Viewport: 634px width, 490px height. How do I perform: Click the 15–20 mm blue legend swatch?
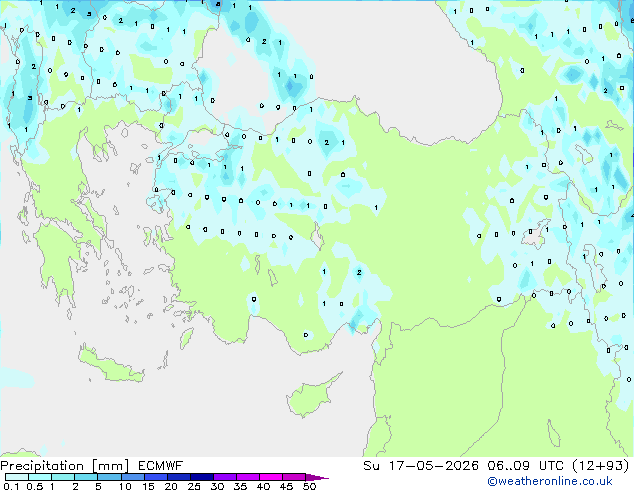155,477
